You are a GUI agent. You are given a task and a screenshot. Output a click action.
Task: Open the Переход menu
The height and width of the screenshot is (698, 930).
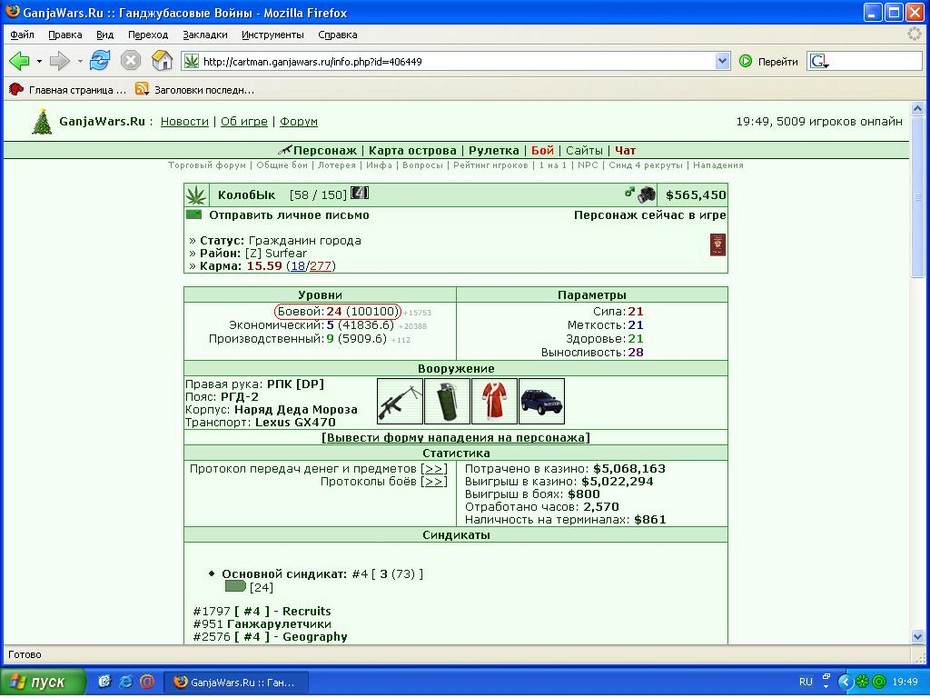(148, 34)
